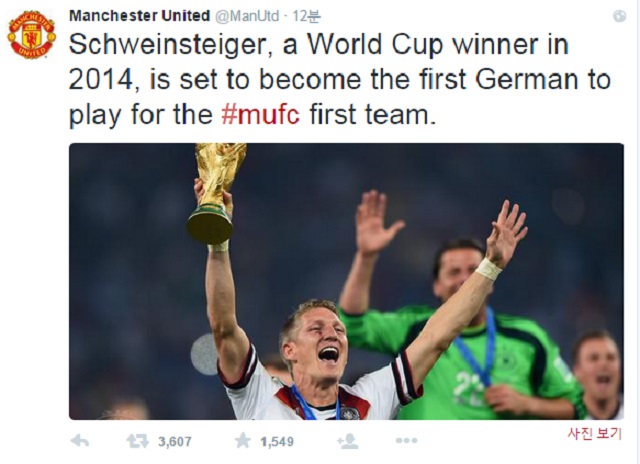Reply to the tweet using arrow icon
640x464 pixels.
(x=80, y=440)
